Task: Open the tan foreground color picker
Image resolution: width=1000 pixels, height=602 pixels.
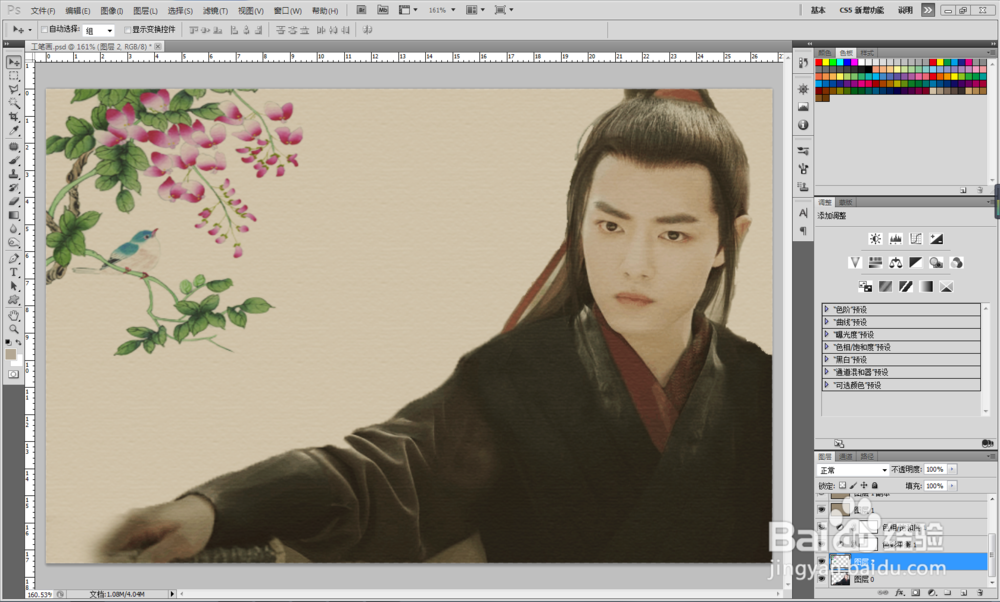Action: [11, 354]
